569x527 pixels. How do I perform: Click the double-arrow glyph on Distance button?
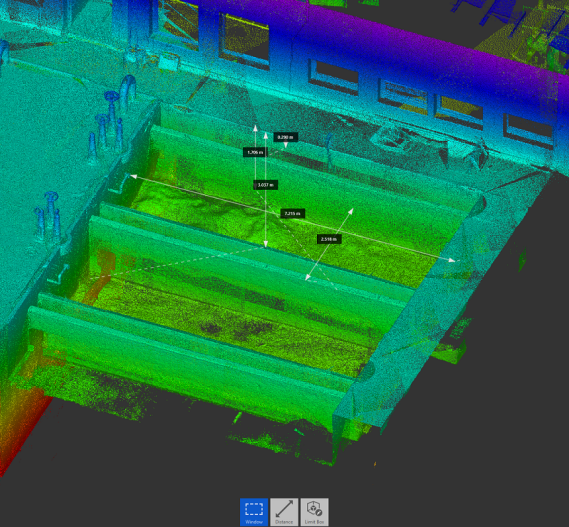point(284,509)
